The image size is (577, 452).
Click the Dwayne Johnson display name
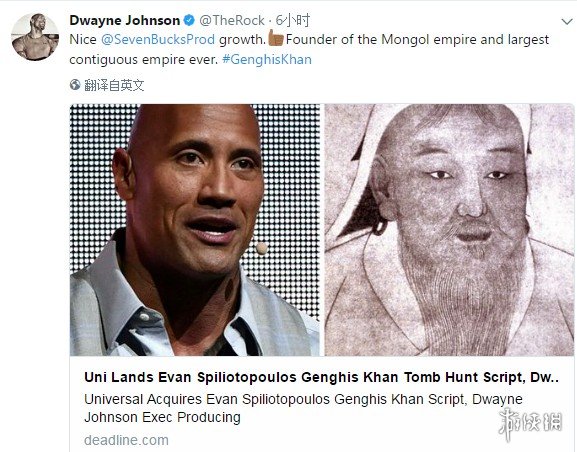click(124, 20)
